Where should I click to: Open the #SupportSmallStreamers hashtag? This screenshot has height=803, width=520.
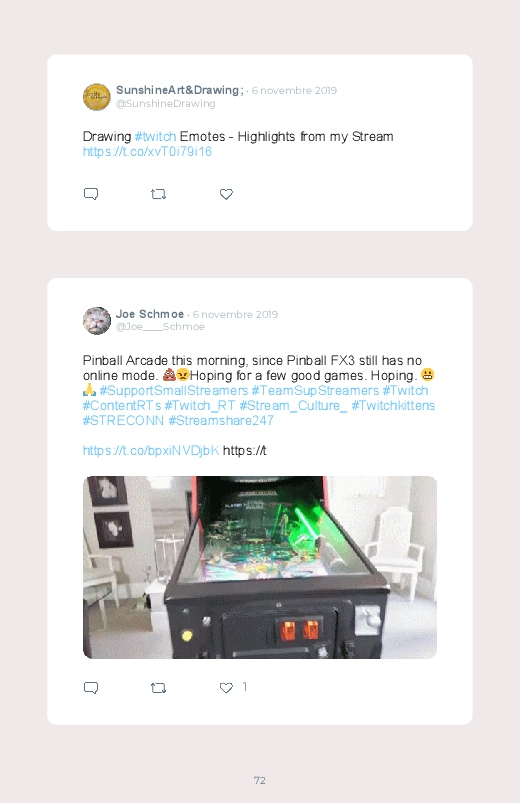click(174, 391)
